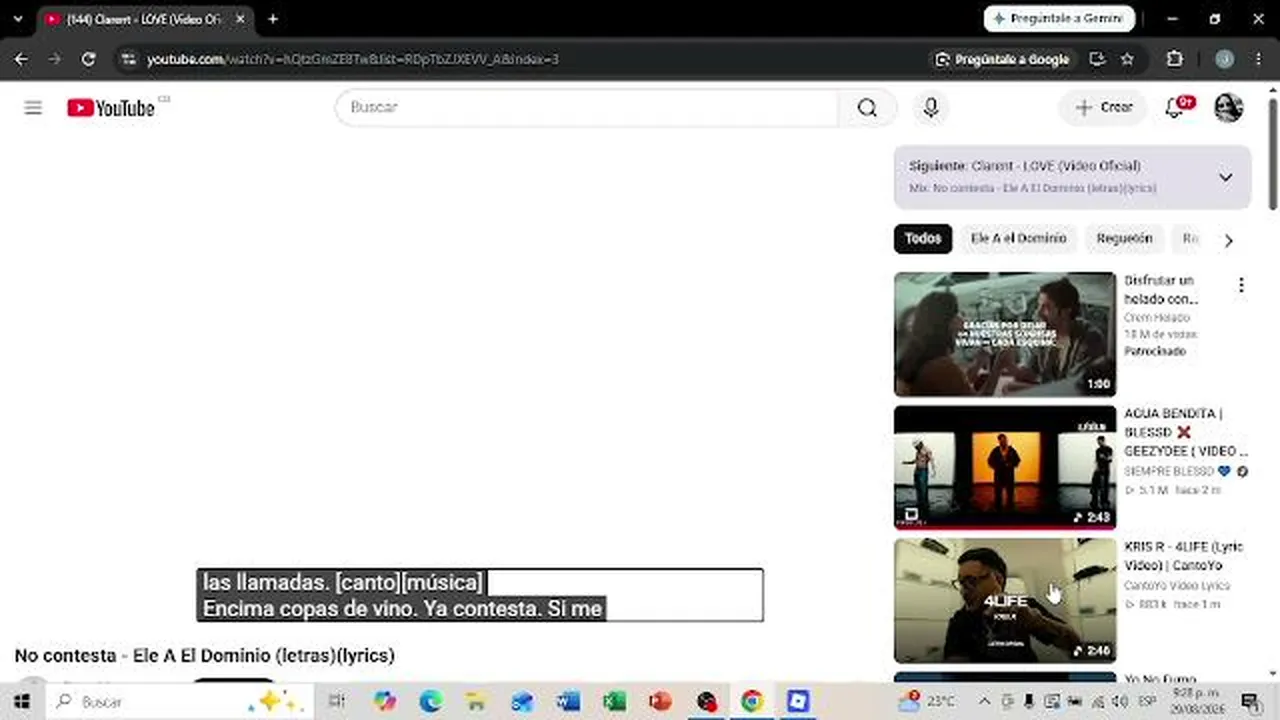Open the CantoYo Video Lyrics channel
The height and width of the screenshot is (720, 1280).
[x=1175, y=586]
